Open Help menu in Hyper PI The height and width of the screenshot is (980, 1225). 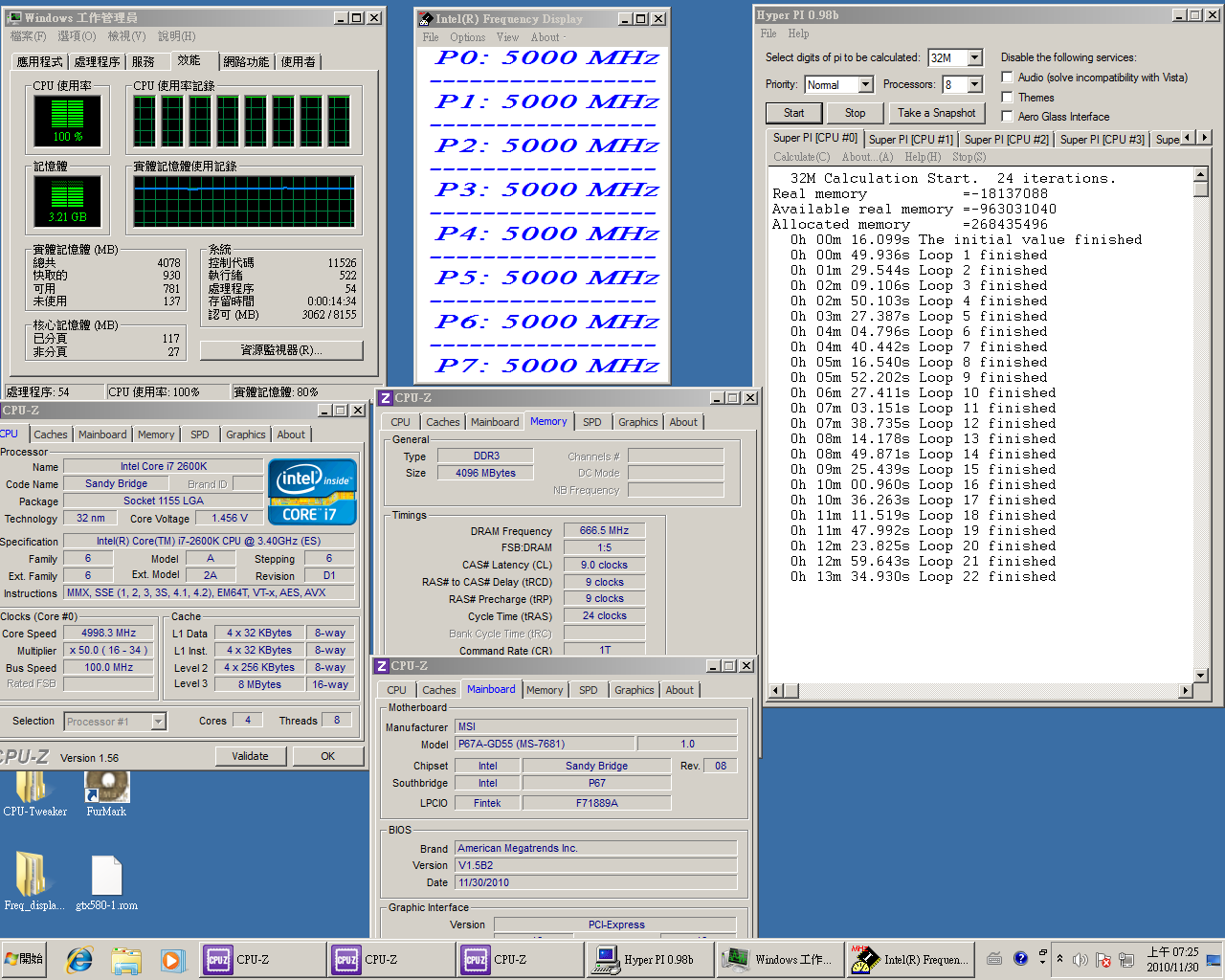click(x=798, y=33)
